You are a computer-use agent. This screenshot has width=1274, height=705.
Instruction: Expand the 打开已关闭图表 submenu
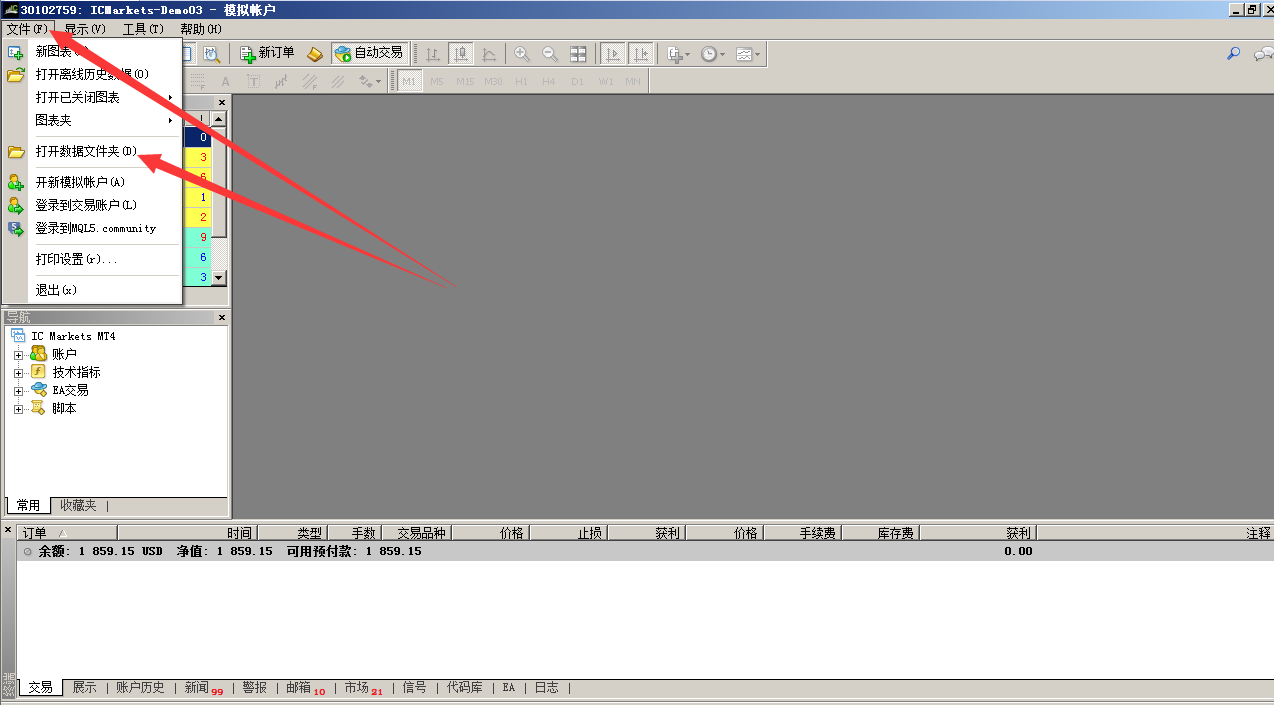click(92, 97)
